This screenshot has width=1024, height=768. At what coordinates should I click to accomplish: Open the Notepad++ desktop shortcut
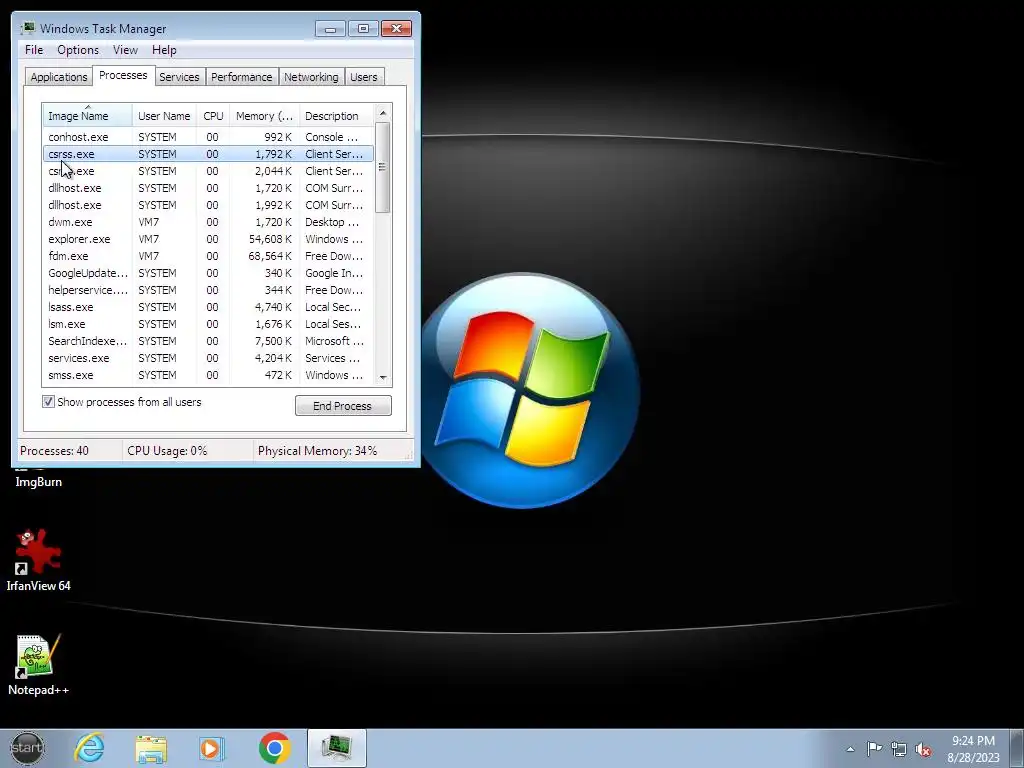point(39,664)
